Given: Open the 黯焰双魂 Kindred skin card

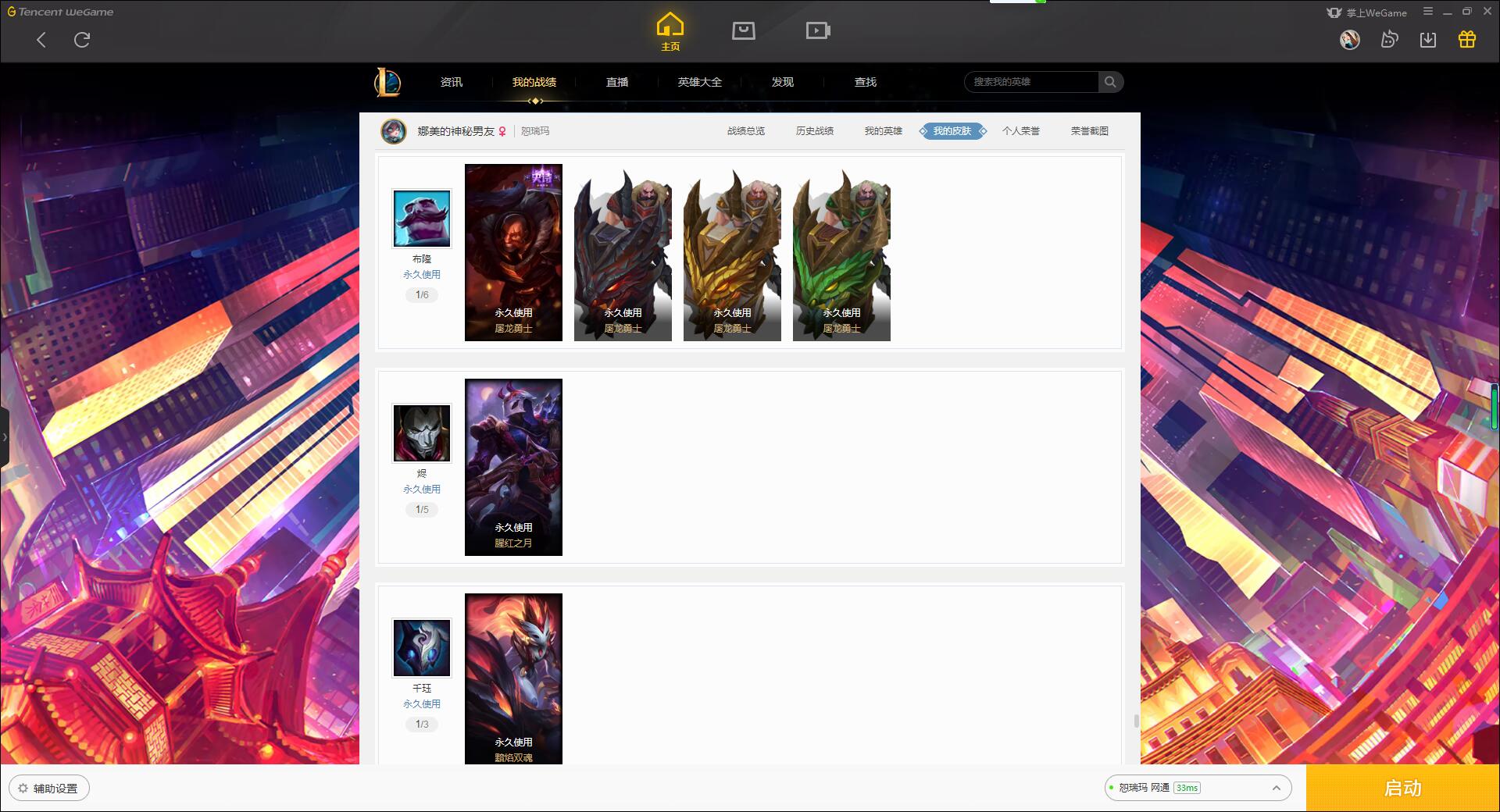Looking at the screenshot, I should point(513,678).
